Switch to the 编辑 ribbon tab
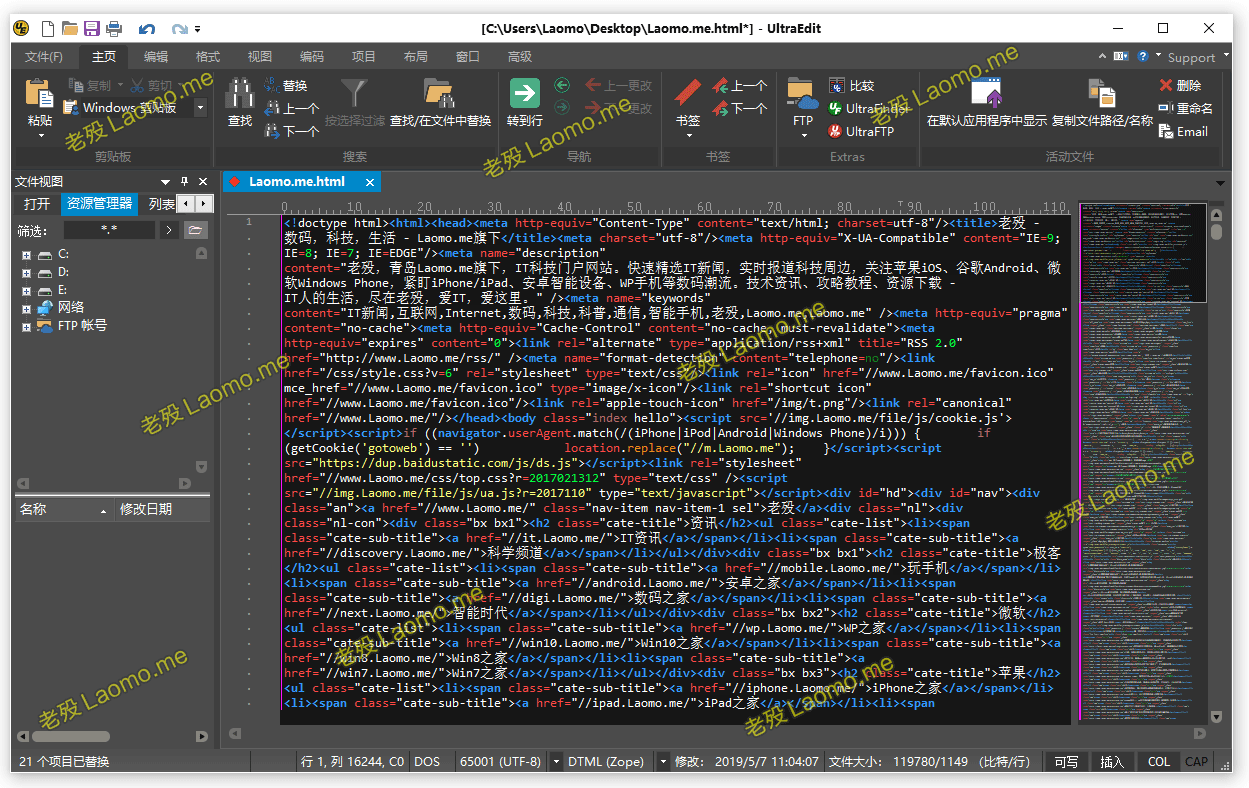This screenshot has width=1249, height=788. point(156,57)
